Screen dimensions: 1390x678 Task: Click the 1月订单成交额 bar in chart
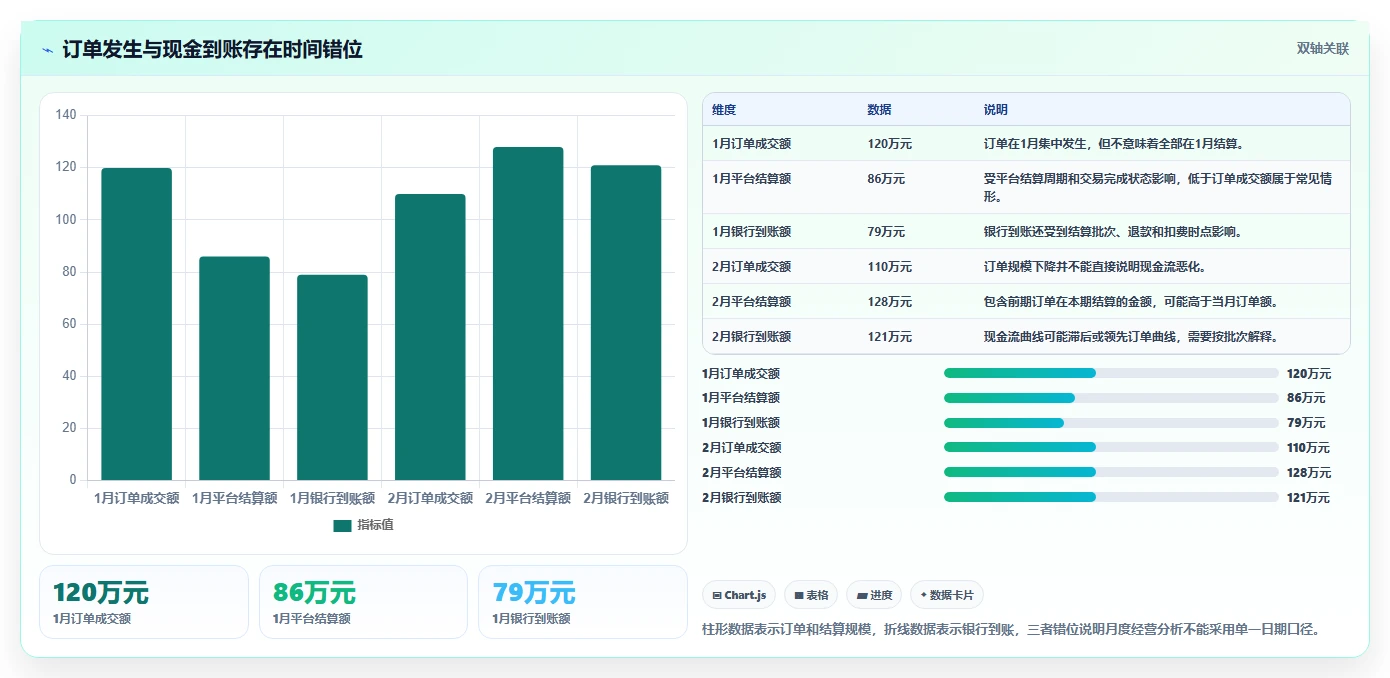tap(136, 324)
